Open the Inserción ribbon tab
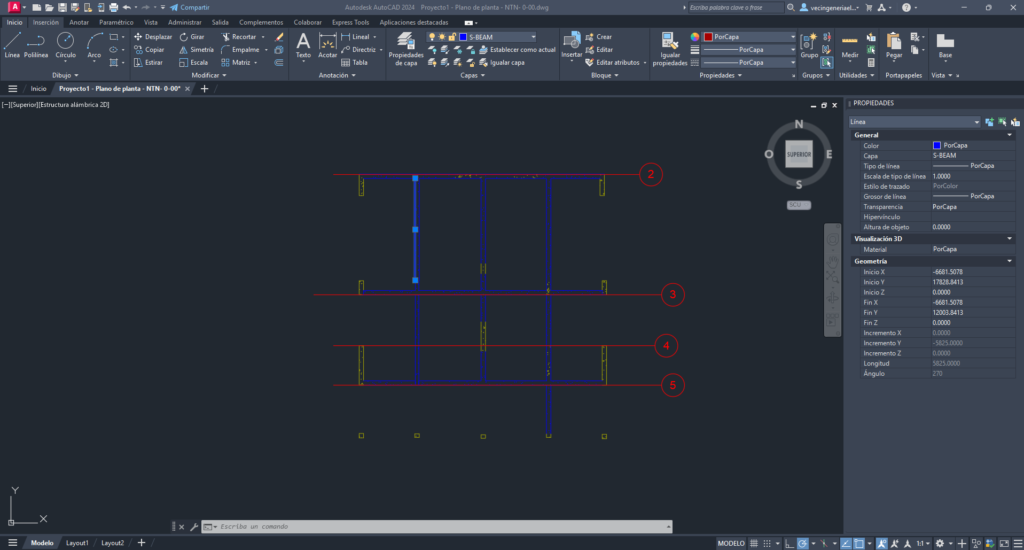1024x550 pixels. click(46, 22)
